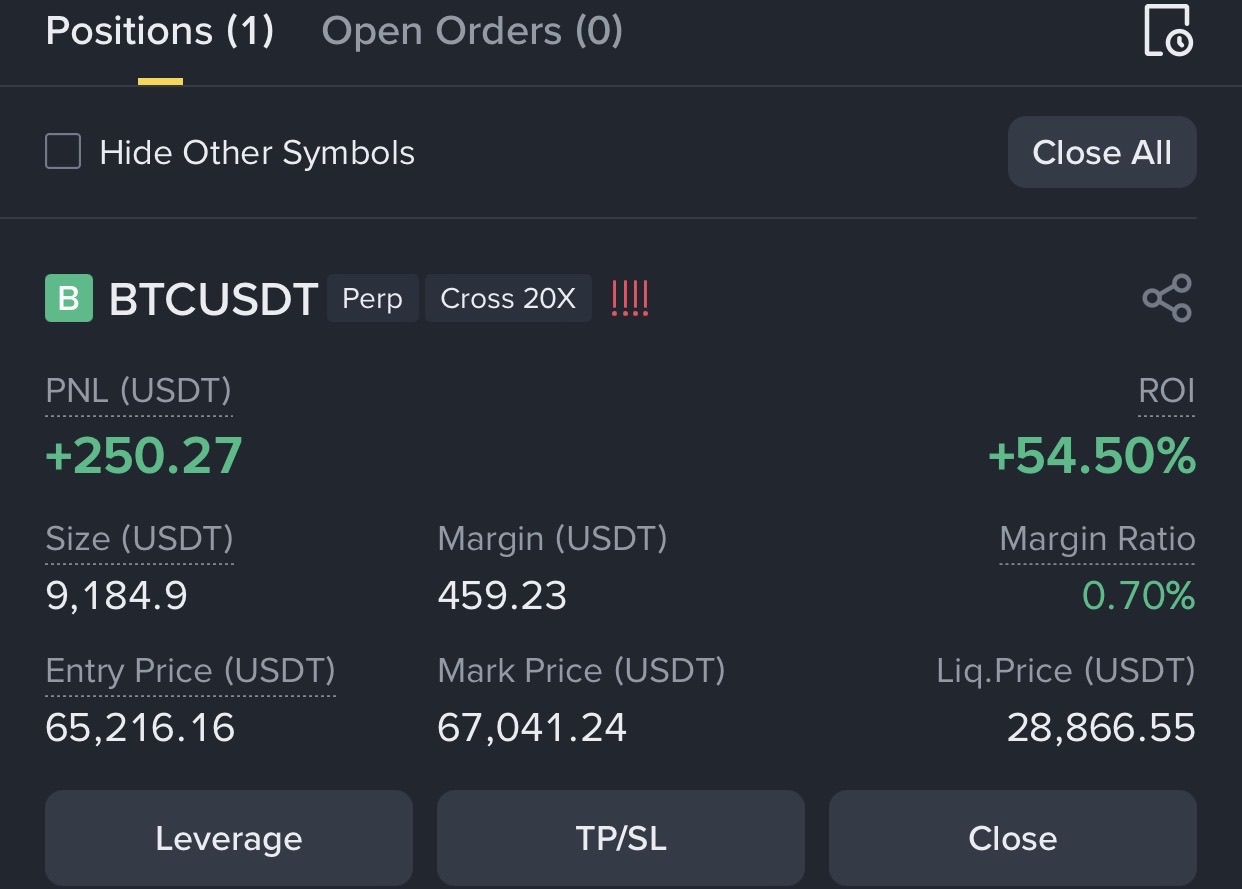The height and width of the screenshot is (889, 1242).
Task: Tap the Hide Other Symbols text
Action: (257, 153)
